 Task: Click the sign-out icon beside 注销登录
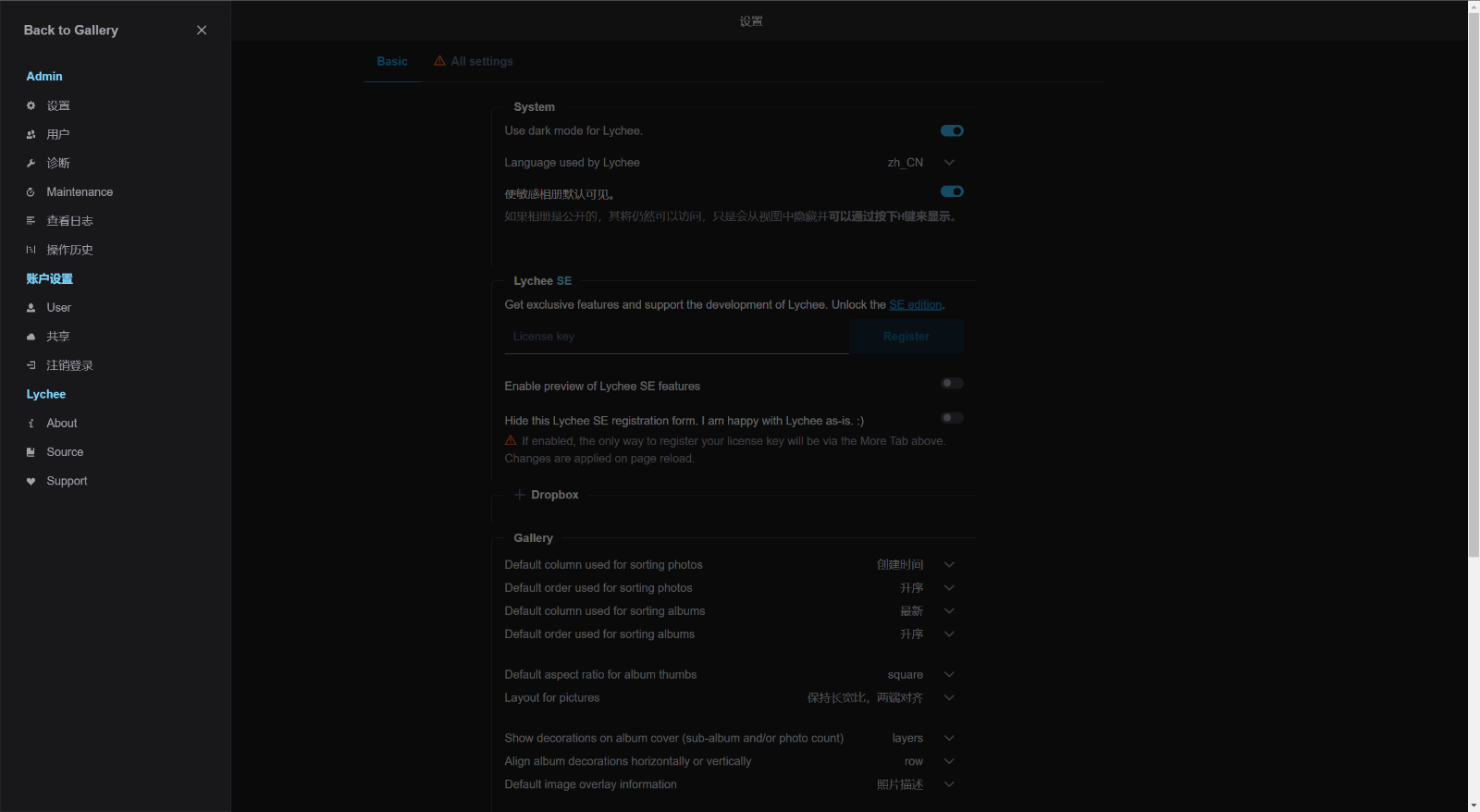(x=31, y=365)
